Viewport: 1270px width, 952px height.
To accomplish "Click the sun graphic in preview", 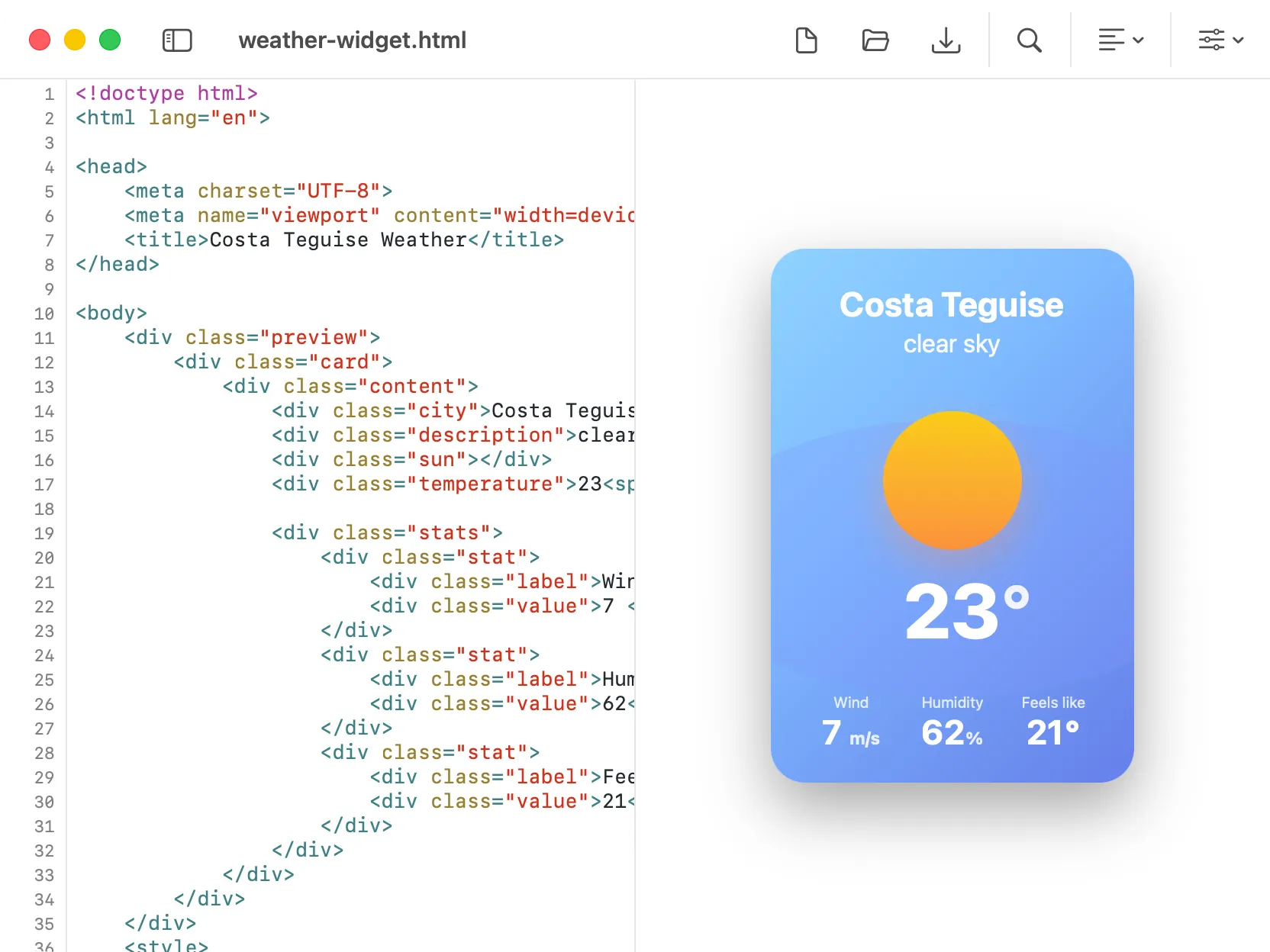I will coord(952,481).
